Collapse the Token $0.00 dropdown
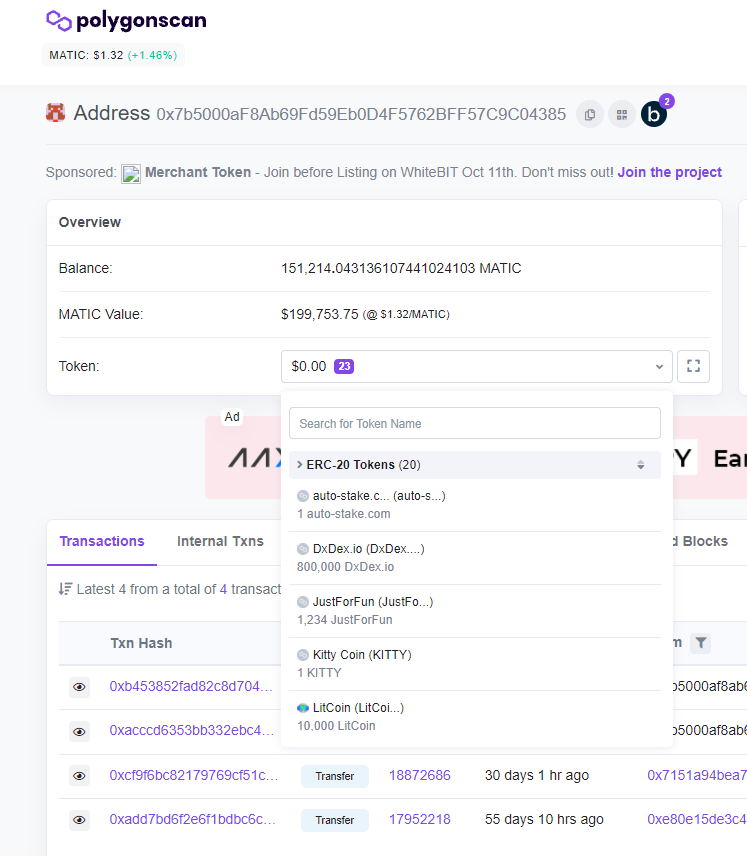This screenshot has width=747, height=856. pos(477,366)
